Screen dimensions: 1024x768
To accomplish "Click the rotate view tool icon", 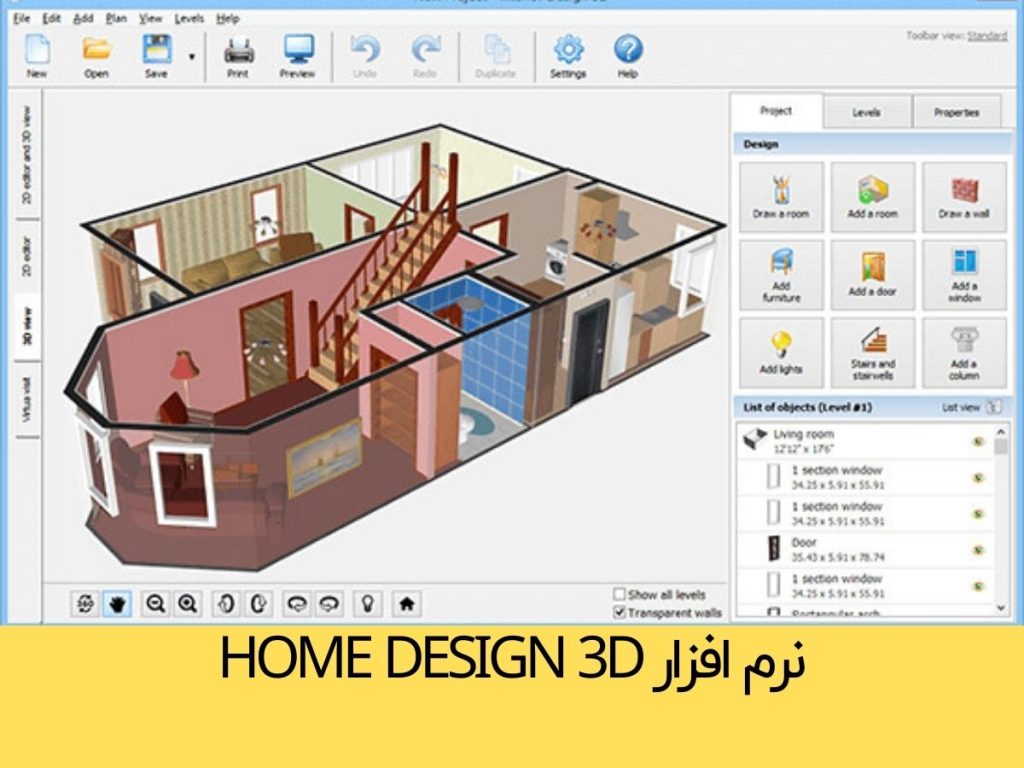I will (85, 603).
